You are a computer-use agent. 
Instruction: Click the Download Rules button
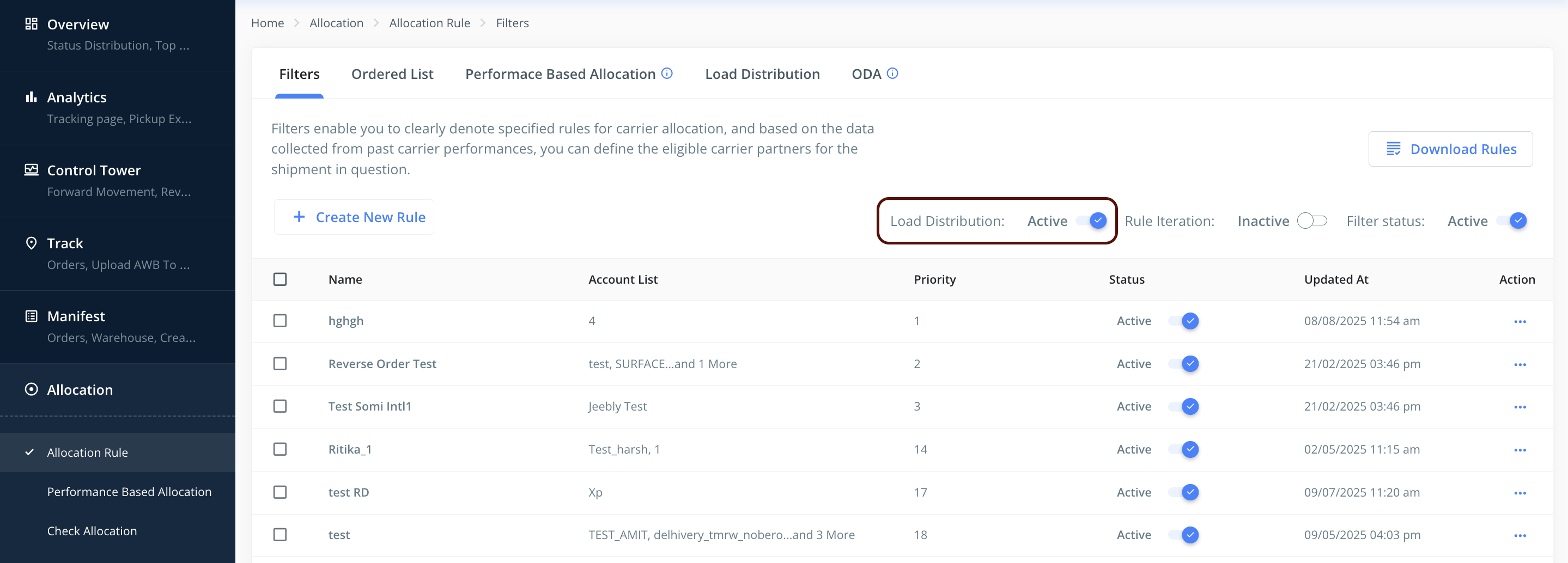[x=1450, y=149]
